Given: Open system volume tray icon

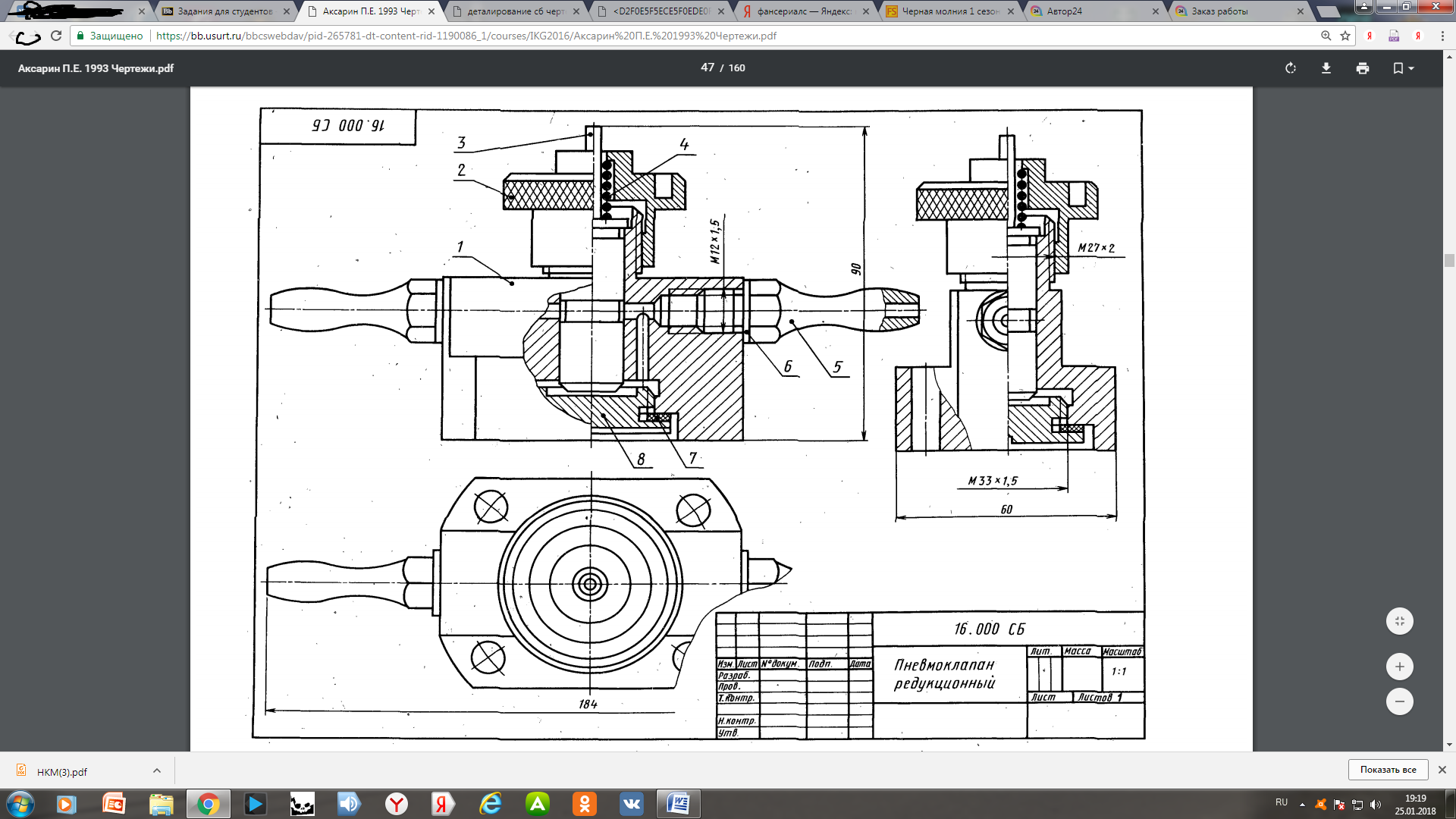Looking at the screenshot, I should point(1376,805).
